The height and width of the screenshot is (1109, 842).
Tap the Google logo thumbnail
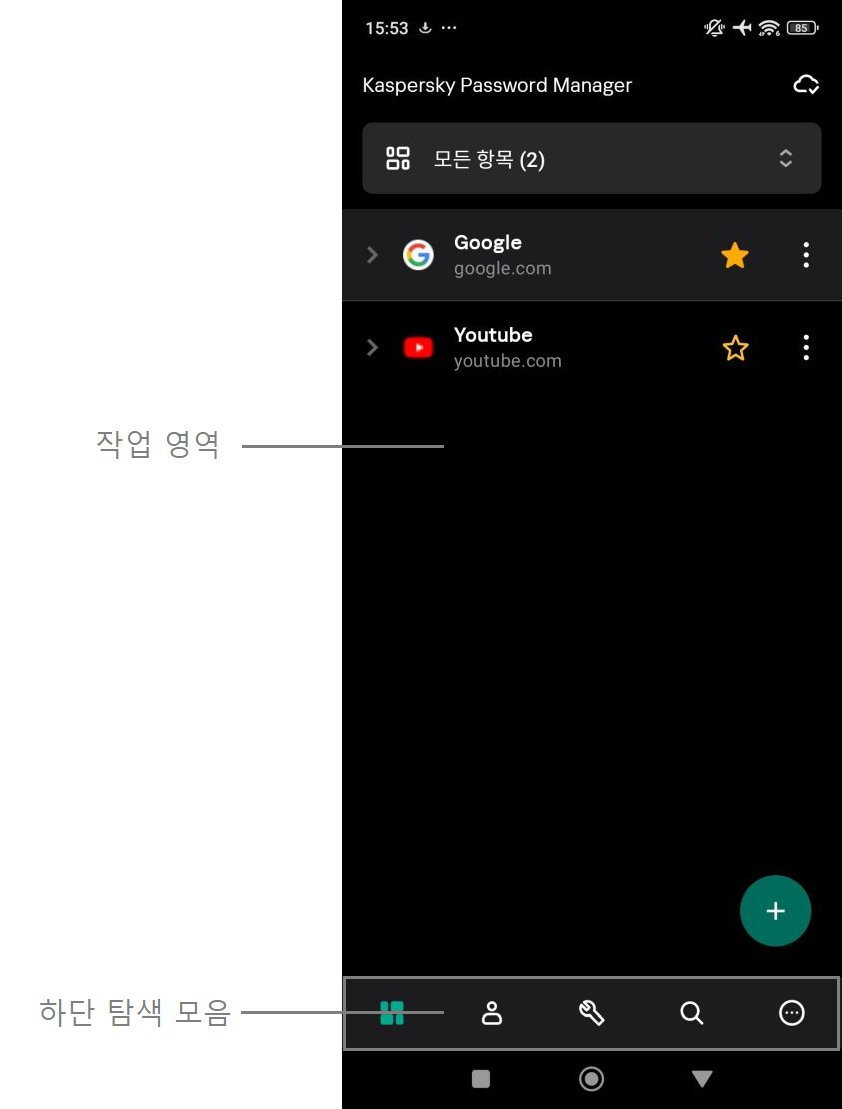[418, 255]
